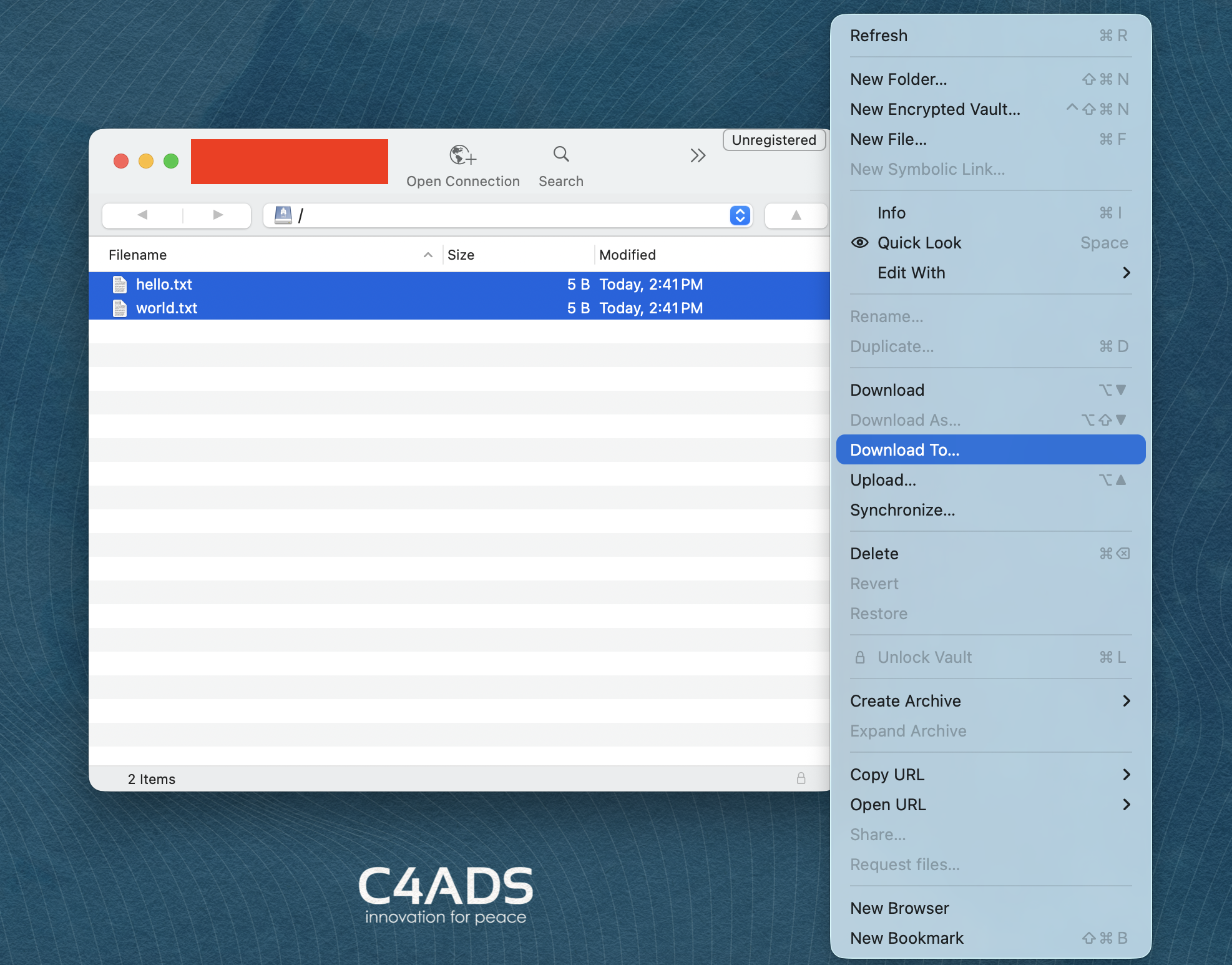This screenshot has height=965, width=1232.
Task: Click the hello.txt file icon
Action: 120,285
